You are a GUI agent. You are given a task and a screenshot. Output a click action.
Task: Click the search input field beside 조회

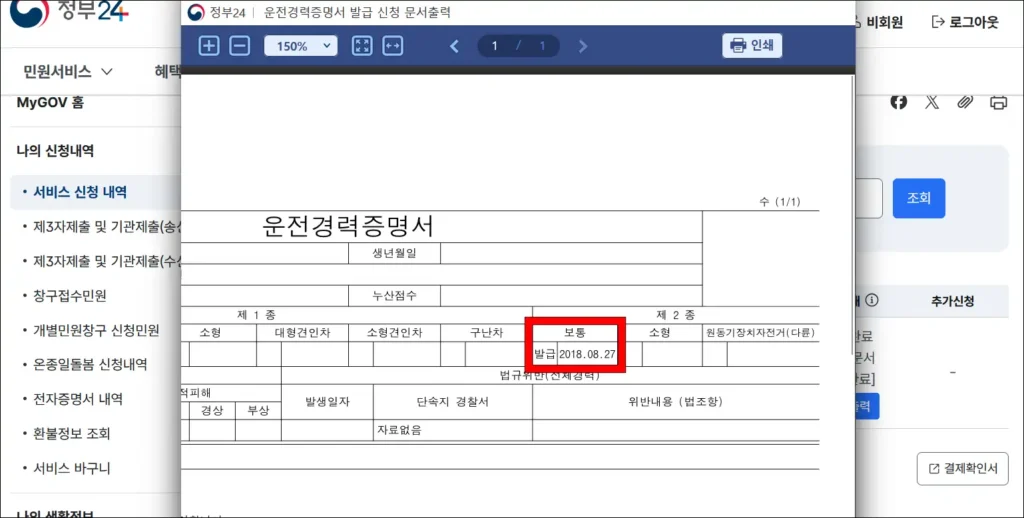[x=869, y=198]
